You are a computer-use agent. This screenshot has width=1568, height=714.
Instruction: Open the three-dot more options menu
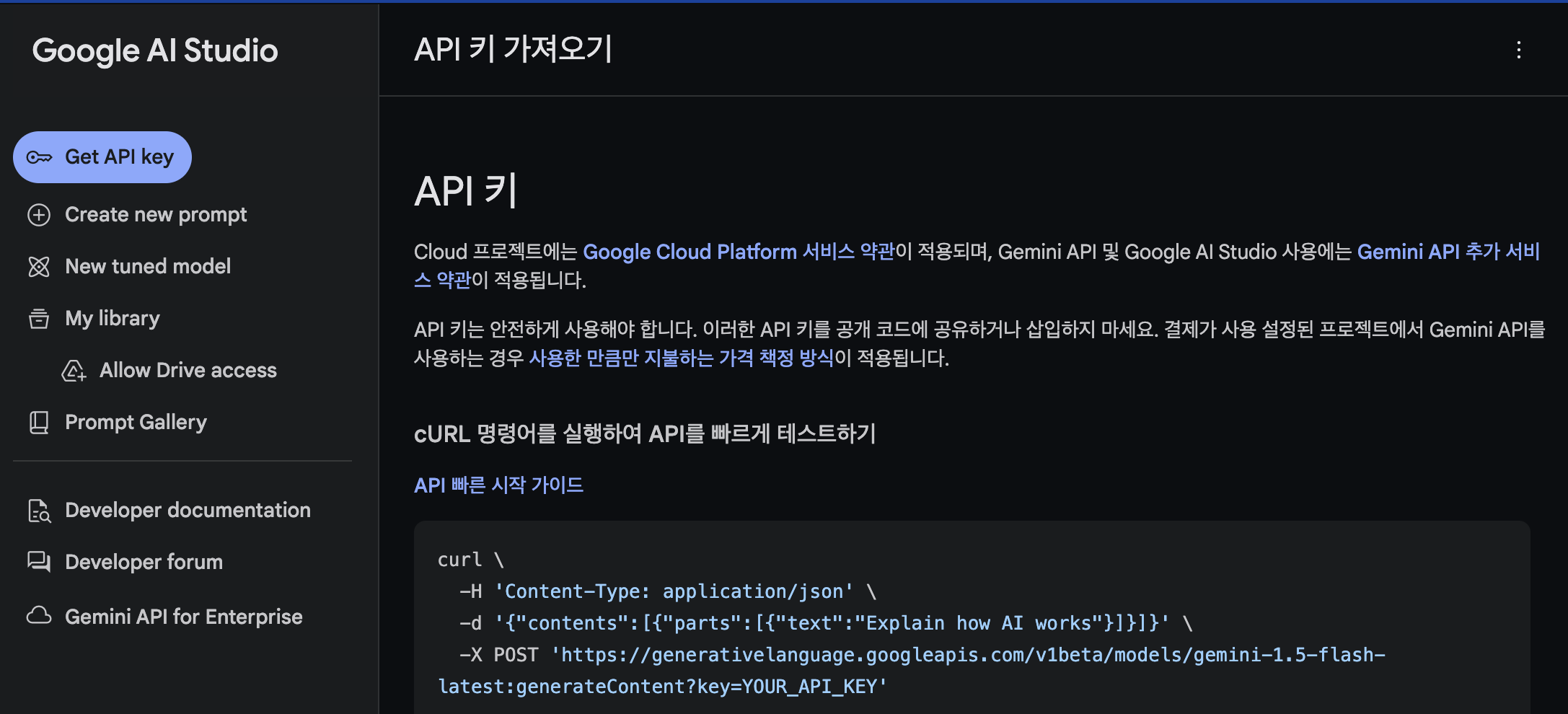coord(1519,50)
